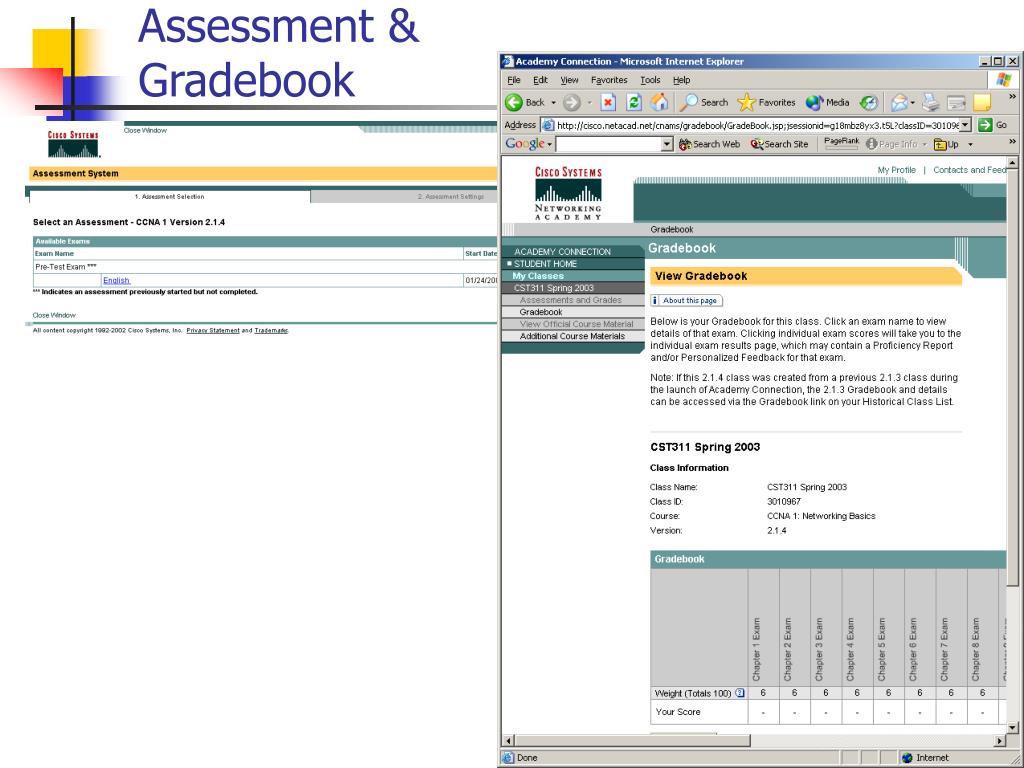Open the Page Info dropdown arrow
Image resolution: width=1024 pixels, height=768 pixels.
924,144
